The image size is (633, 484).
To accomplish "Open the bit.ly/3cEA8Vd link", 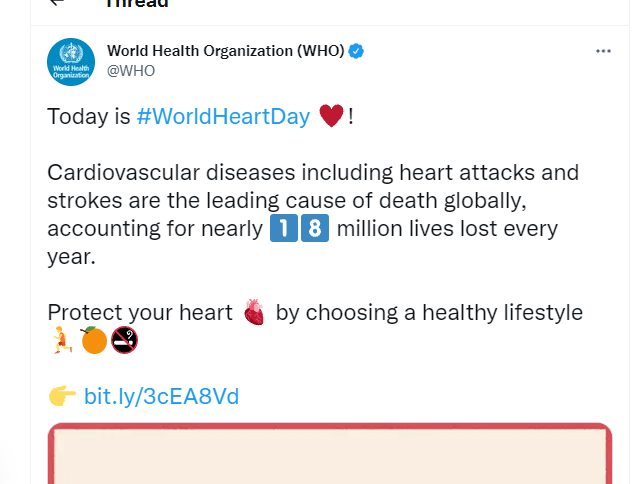I will 161,396.
